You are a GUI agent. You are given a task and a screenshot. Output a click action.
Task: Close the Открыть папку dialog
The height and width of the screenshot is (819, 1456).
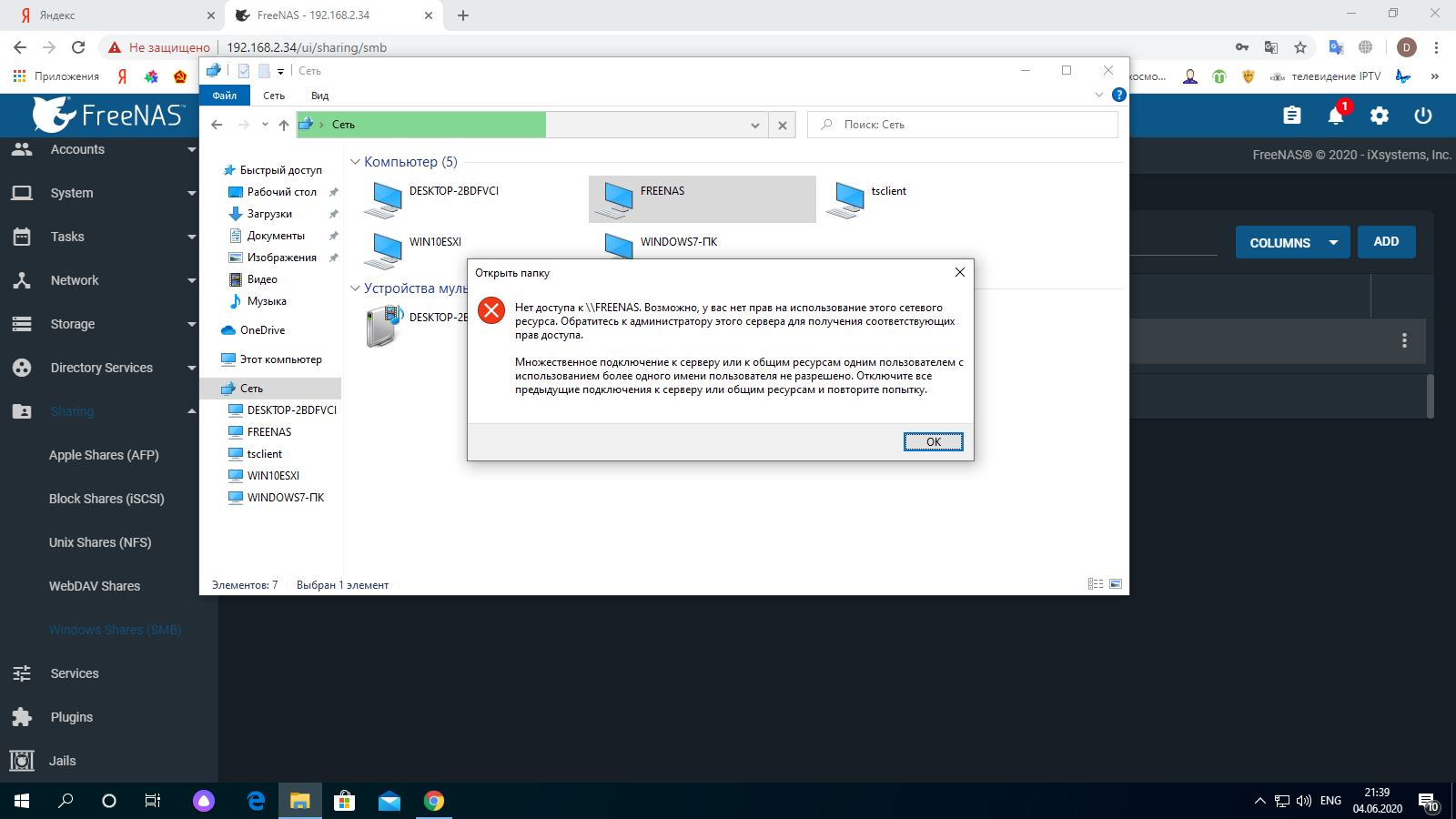(x=959, y=272)
